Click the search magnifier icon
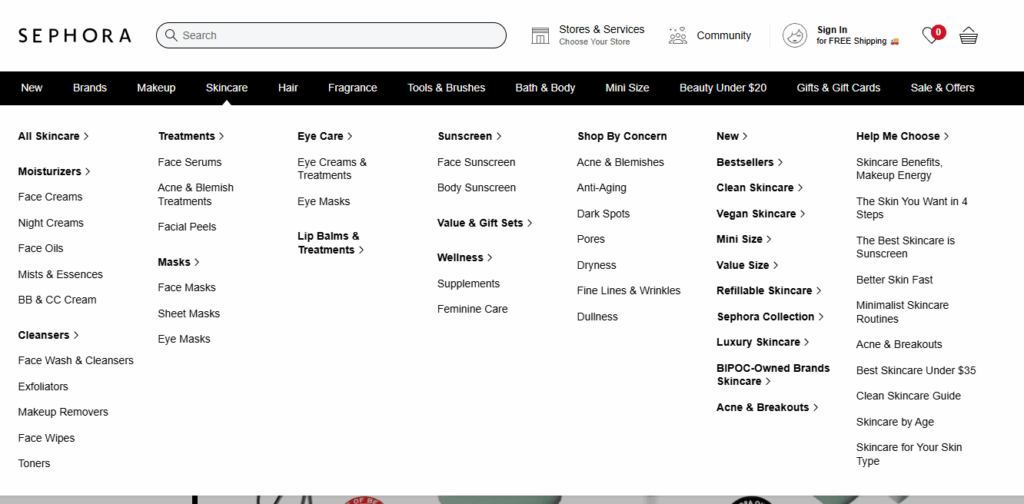 [x=171, y=35]
